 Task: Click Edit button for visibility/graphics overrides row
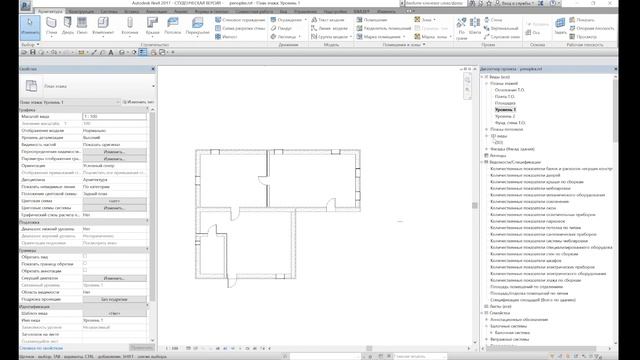114,152
